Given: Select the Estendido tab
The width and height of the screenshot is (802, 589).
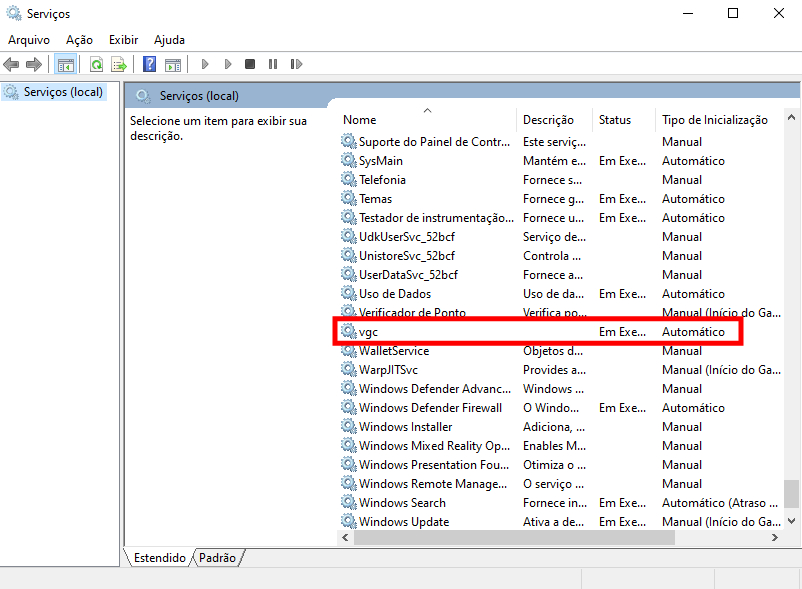Looking at the screenshot, I should click(160, 558).
